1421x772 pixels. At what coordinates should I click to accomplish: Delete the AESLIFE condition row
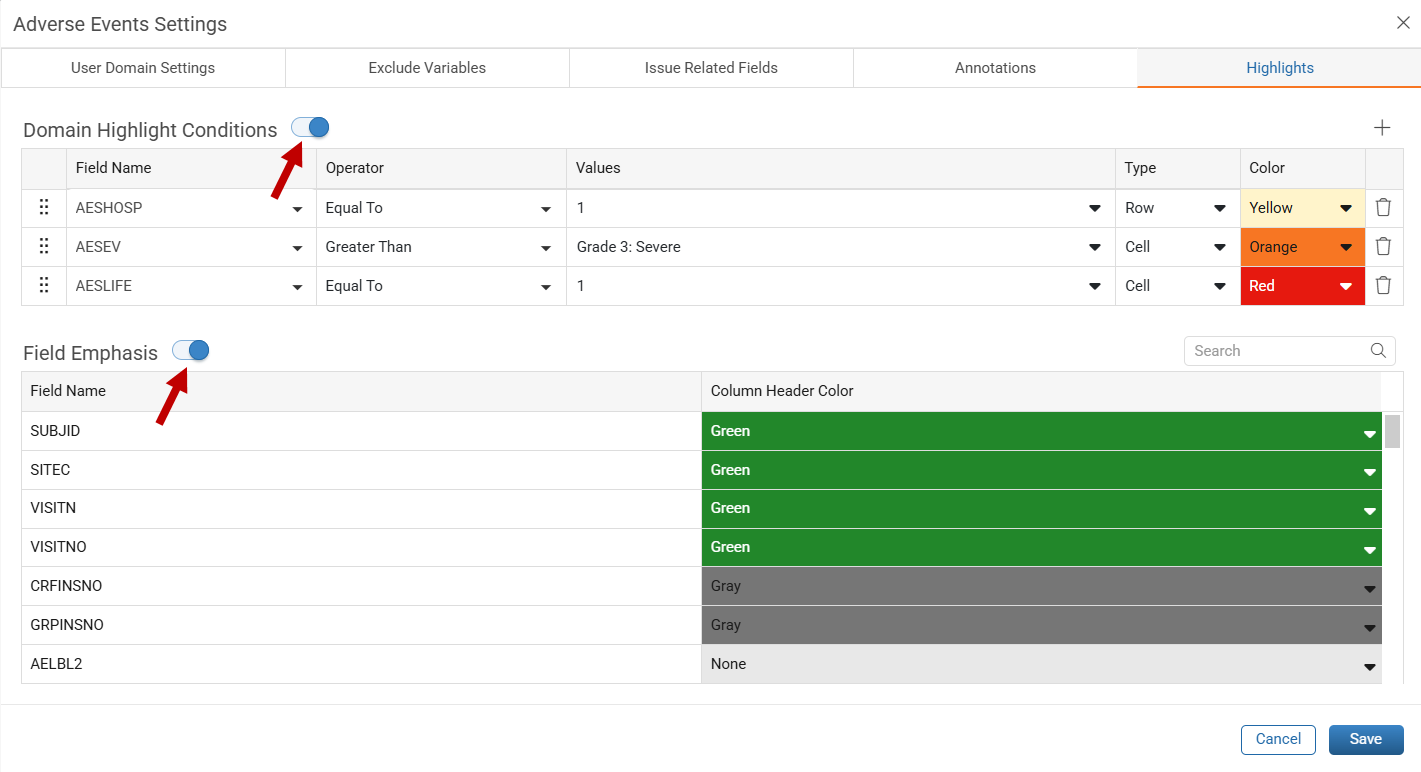(x=1383, y=286)
